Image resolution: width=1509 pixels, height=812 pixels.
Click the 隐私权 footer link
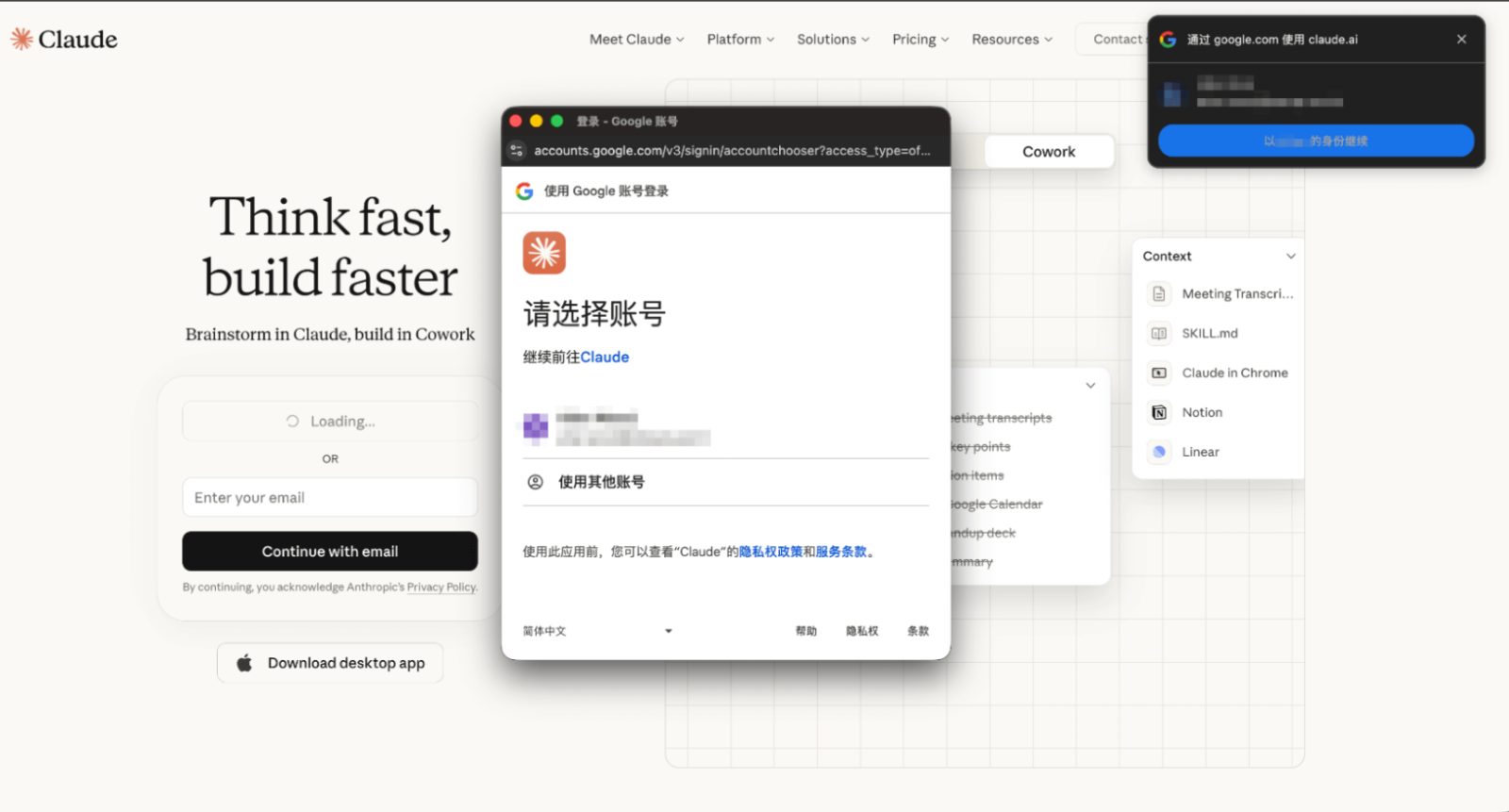pyautogui.click(x=862, y=631)
